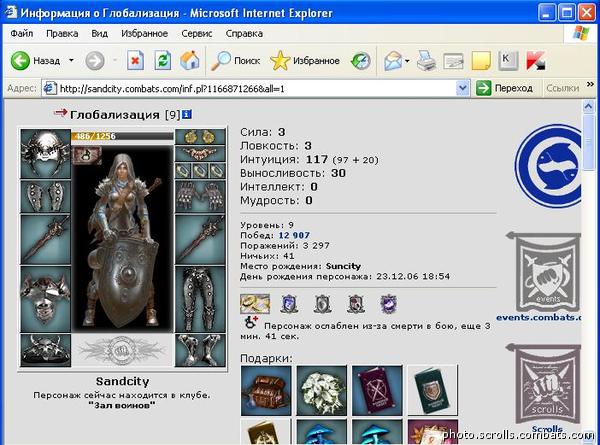Click the K key toolbar icon
This screenshot has width=600, height=445.
pyautogui.click(x=508, y=60)
